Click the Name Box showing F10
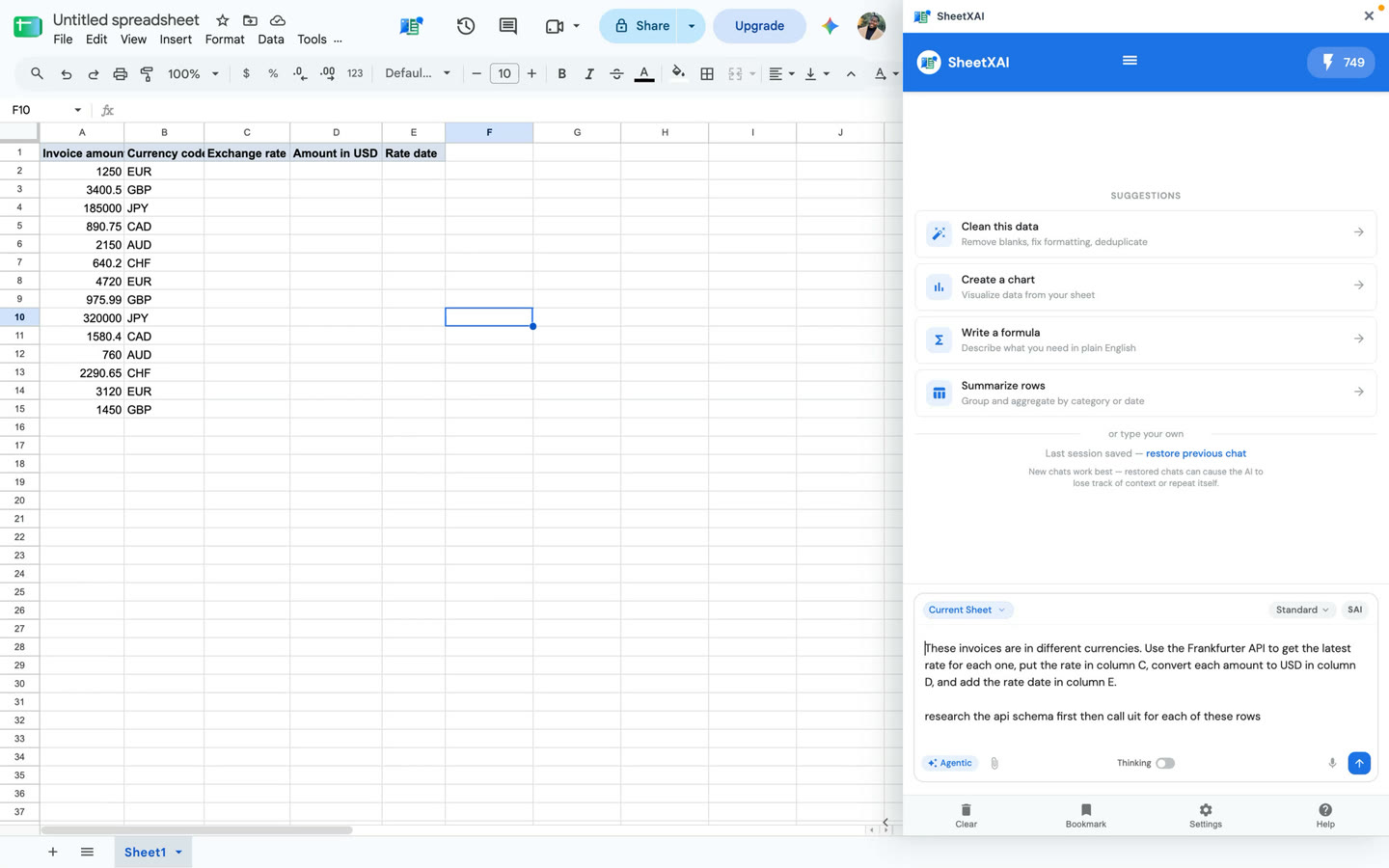Viewport: 1389px width, 868px height. tap(45, 110)
